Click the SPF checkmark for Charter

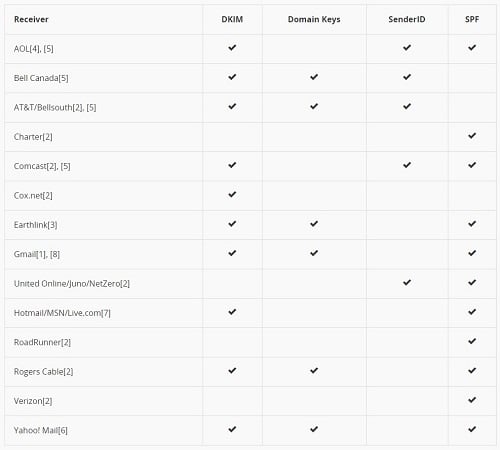pos(472,136)
